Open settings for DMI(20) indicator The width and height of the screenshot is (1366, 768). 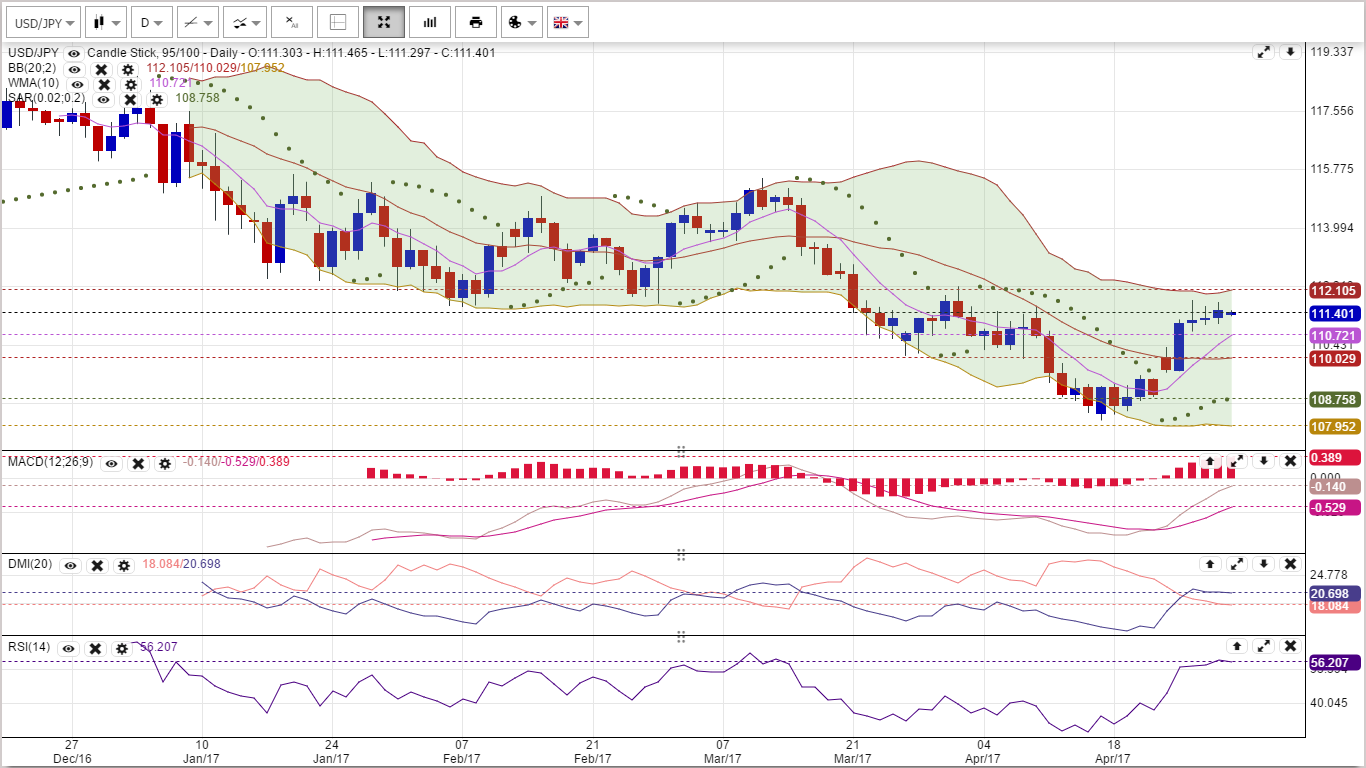(x=123, y=565)
